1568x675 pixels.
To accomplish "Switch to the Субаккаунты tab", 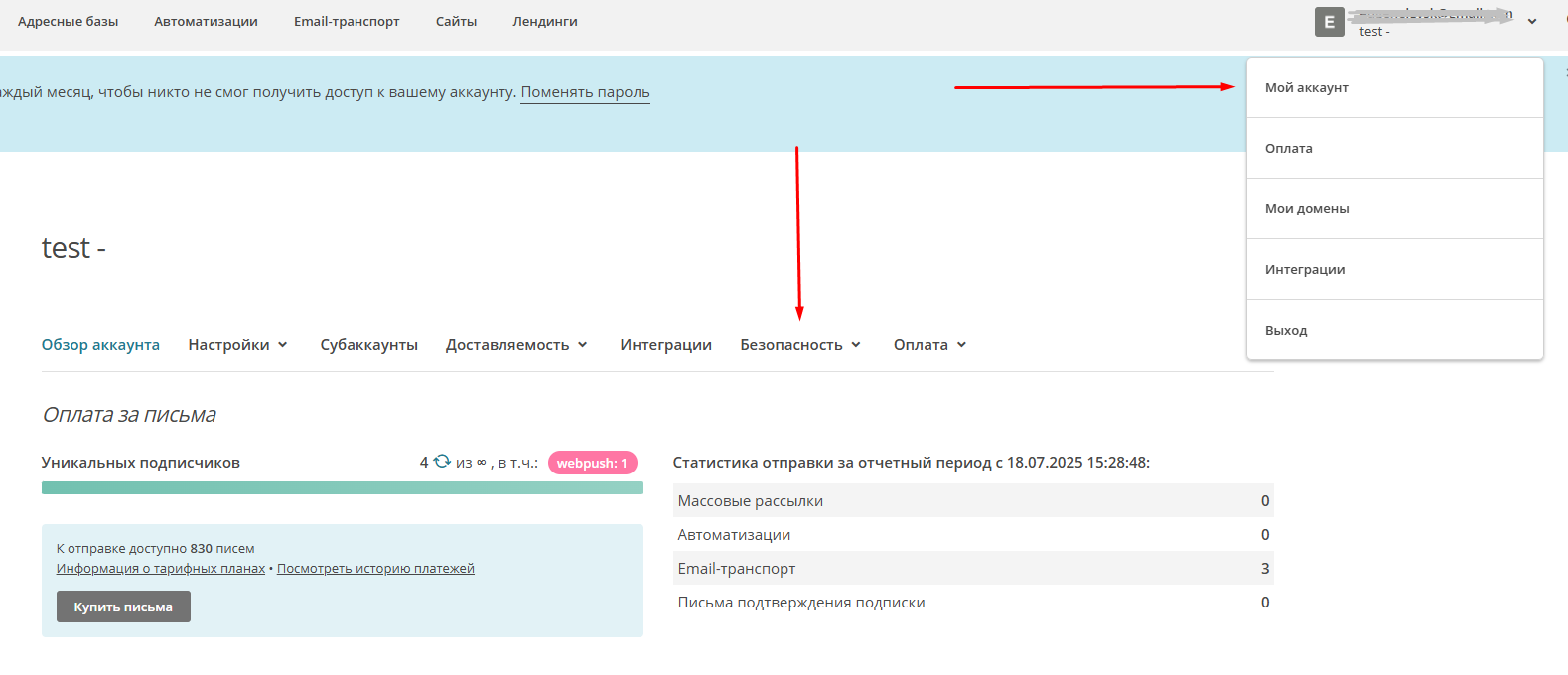I will pyautogui.click(x=368, y=345).
